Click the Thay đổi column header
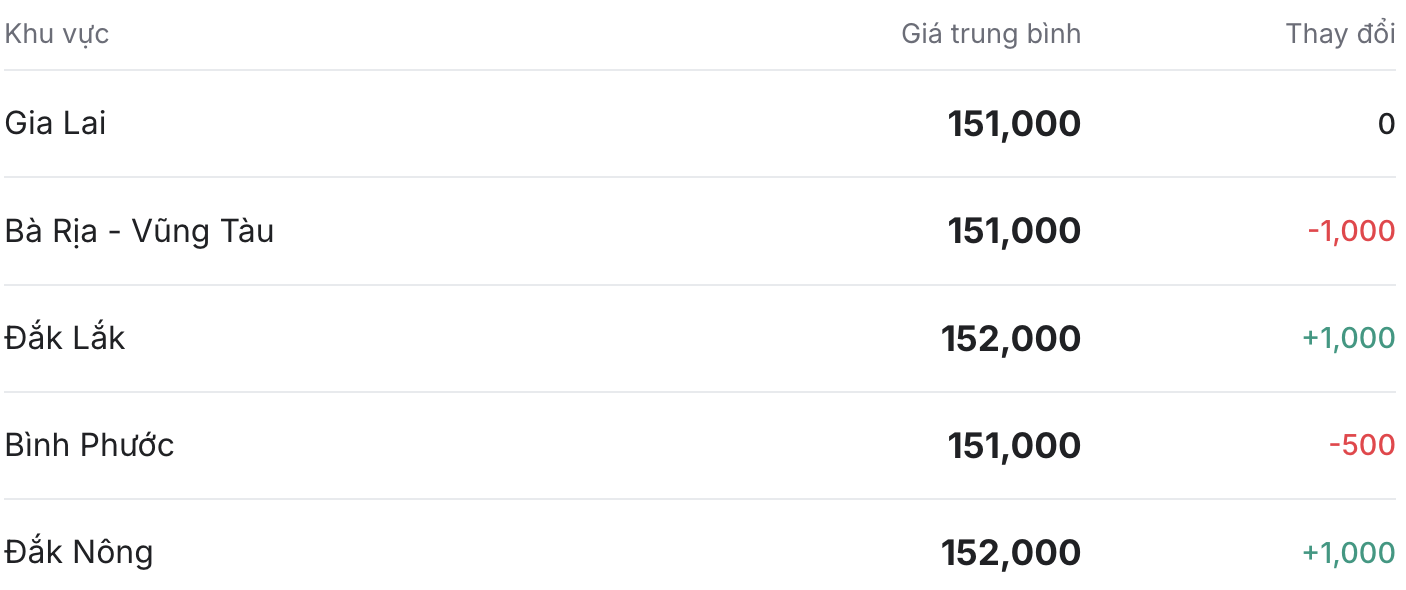Screen dimensions: 1406x590 1340,34
